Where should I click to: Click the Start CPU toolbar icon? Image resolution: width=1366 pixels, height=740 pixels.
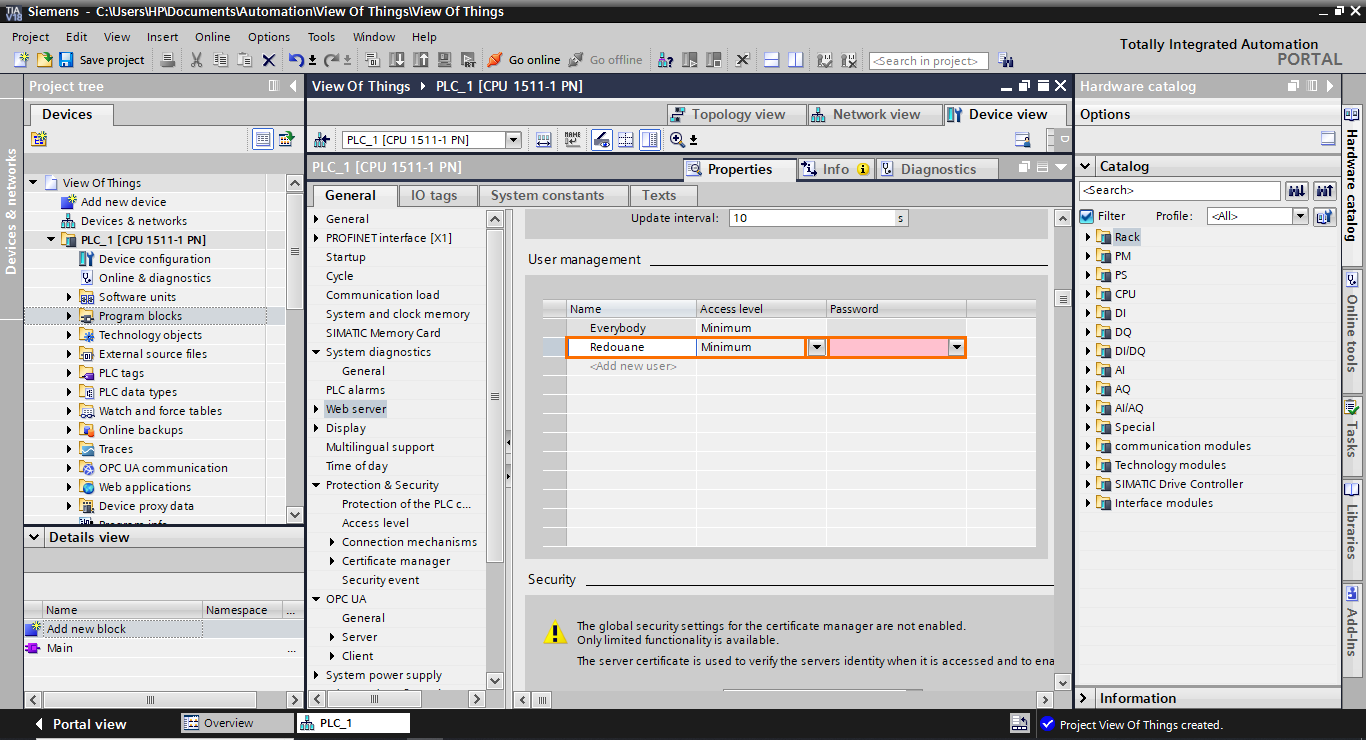(690, 60)
